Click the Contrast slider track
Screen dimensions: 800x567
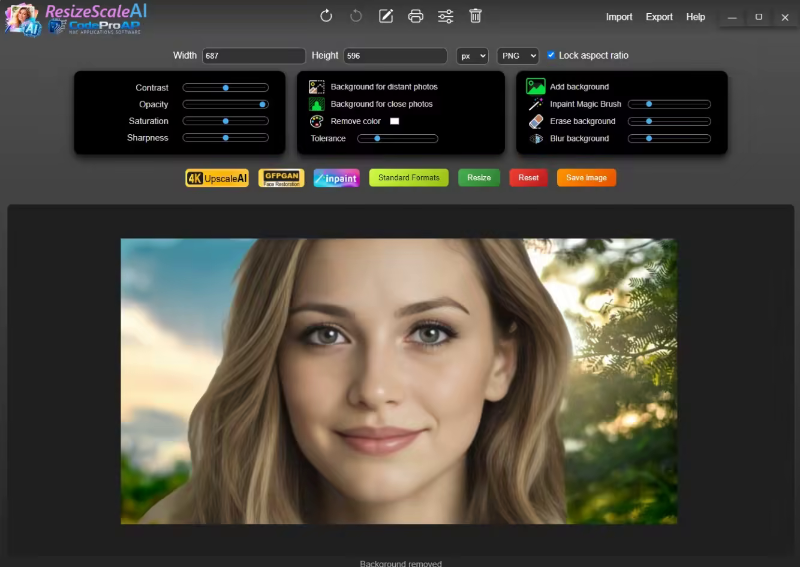(226, 88)
